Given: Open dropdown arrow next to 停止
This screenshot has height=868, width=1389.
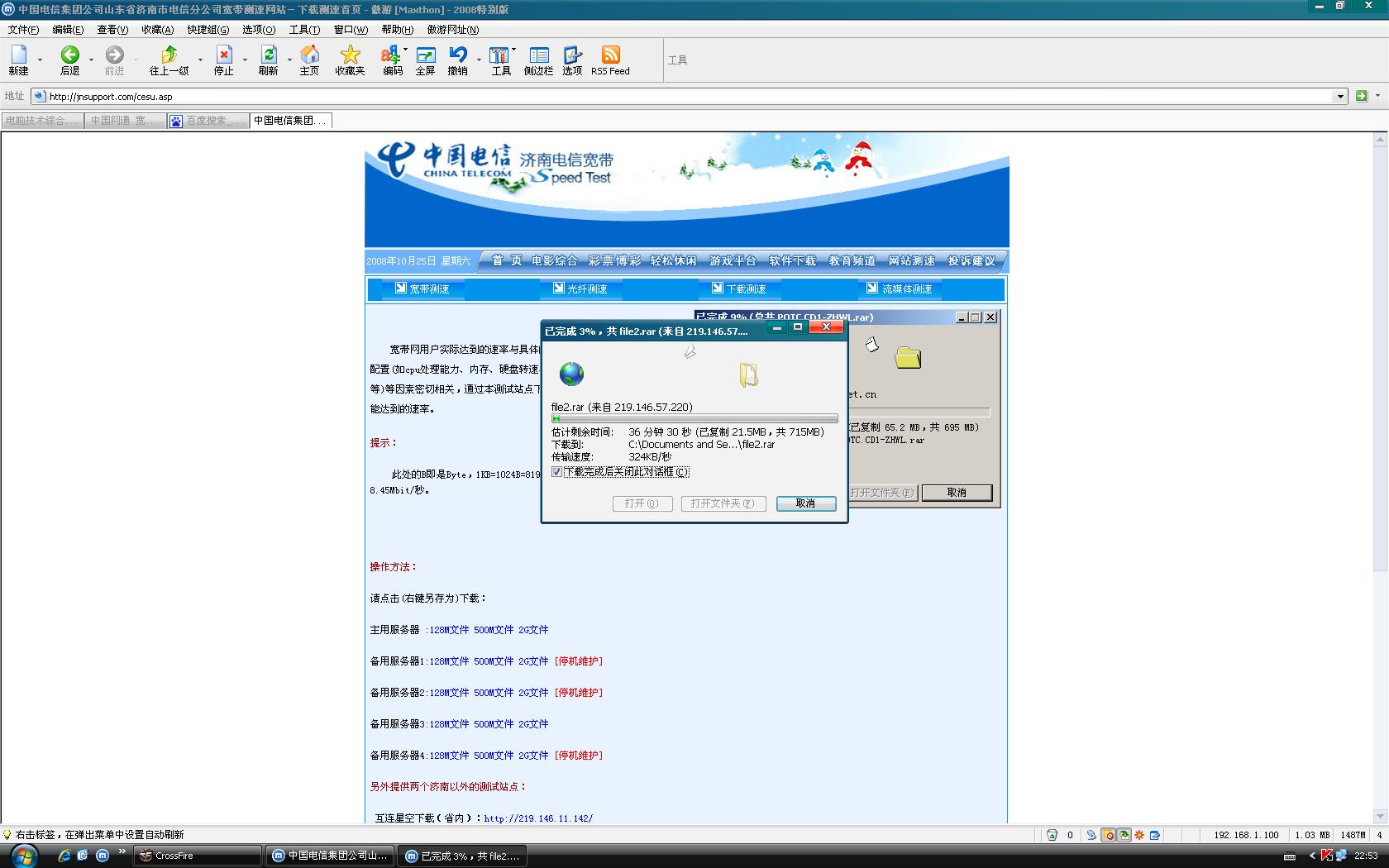Looking at the screenshot, I should (x=245, y=60).
